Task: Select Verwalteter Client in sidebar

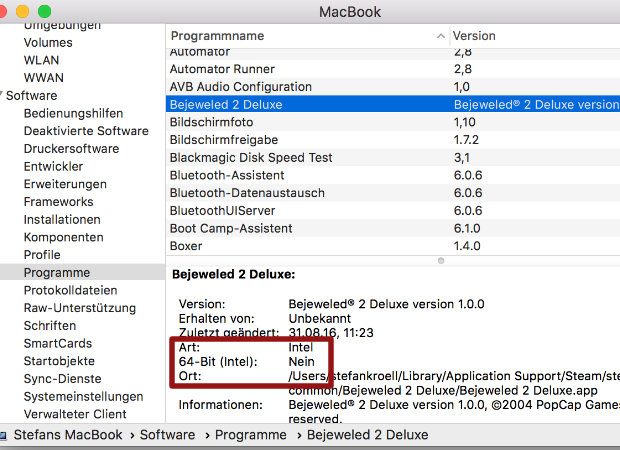Action: [x=75, y=414]
